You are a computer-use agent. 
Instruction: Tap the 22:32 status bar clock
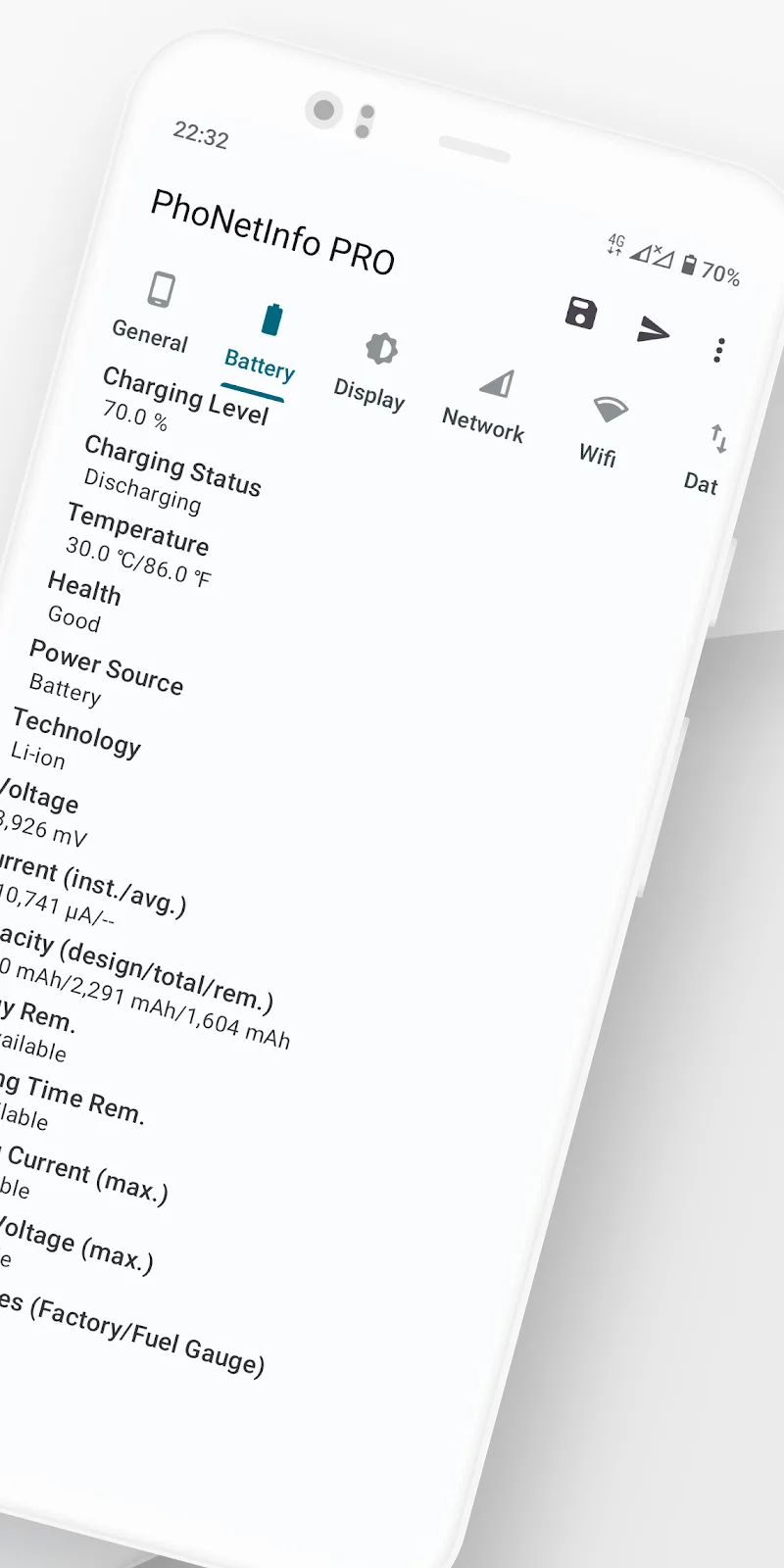(201, 134)
